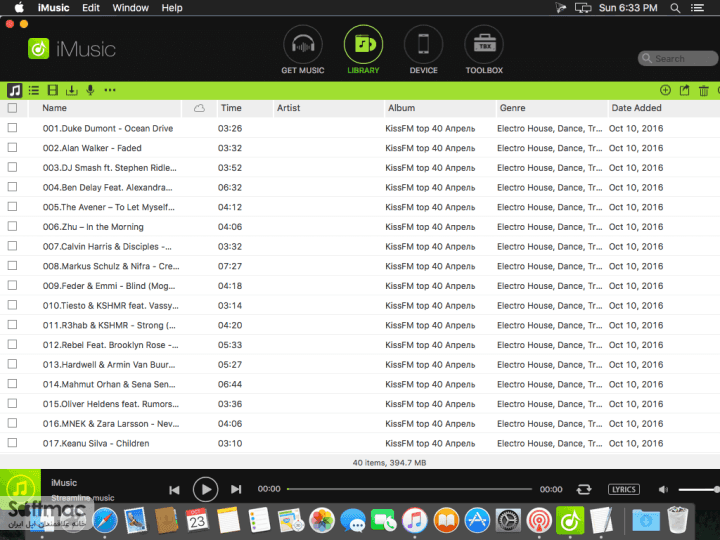Open the recorded microphone icon
This screenshot has width=720, height=540.
click(x=90, y=90)
